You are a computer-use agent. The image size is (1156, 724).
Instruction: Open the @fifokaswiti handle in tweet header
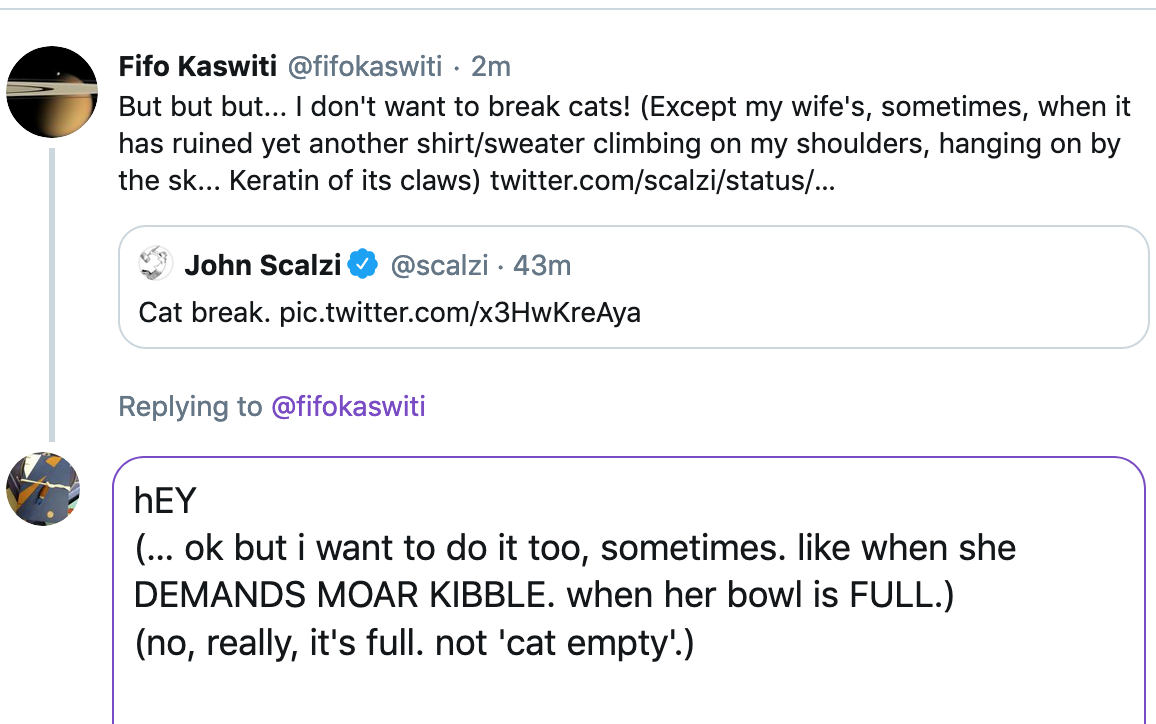pyautogui.click(x=364, y=66)
